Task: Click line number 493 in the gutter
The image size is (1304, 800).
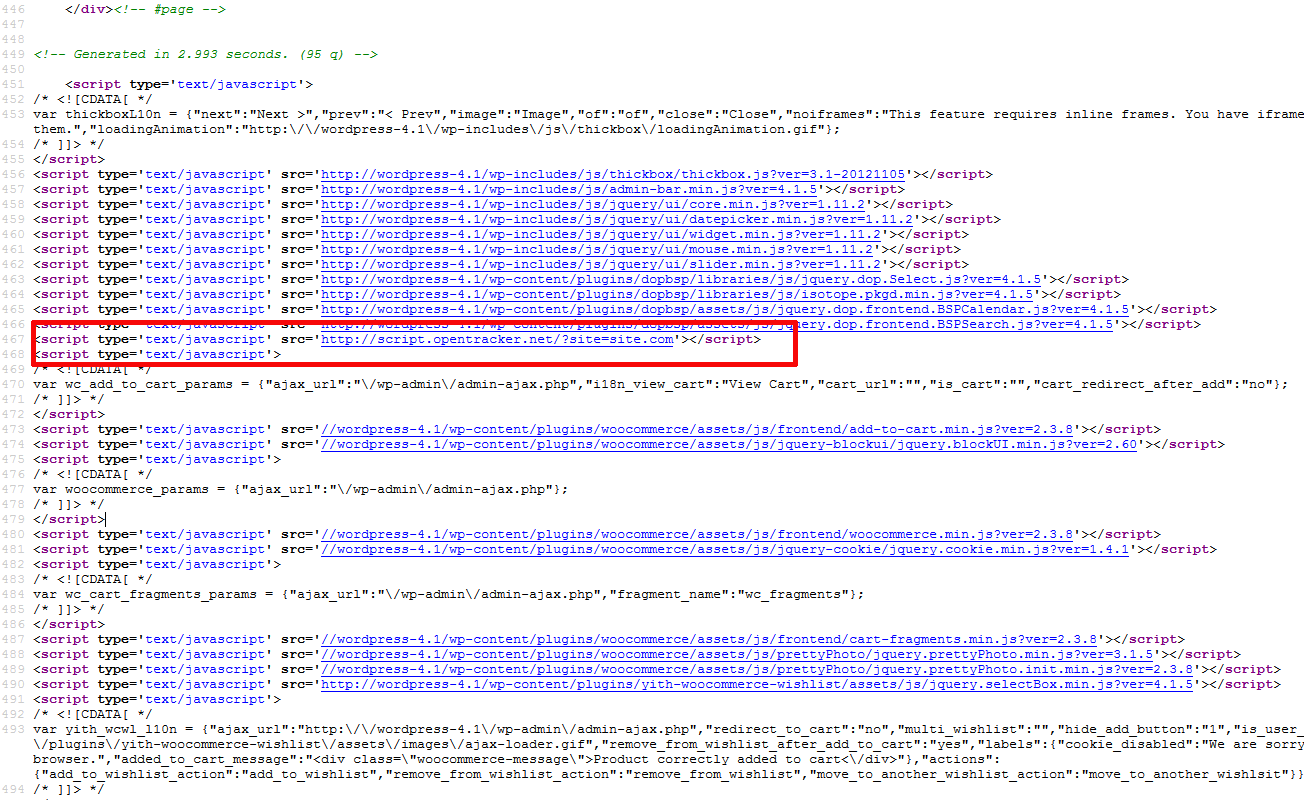Action: (x=13, y=729)
